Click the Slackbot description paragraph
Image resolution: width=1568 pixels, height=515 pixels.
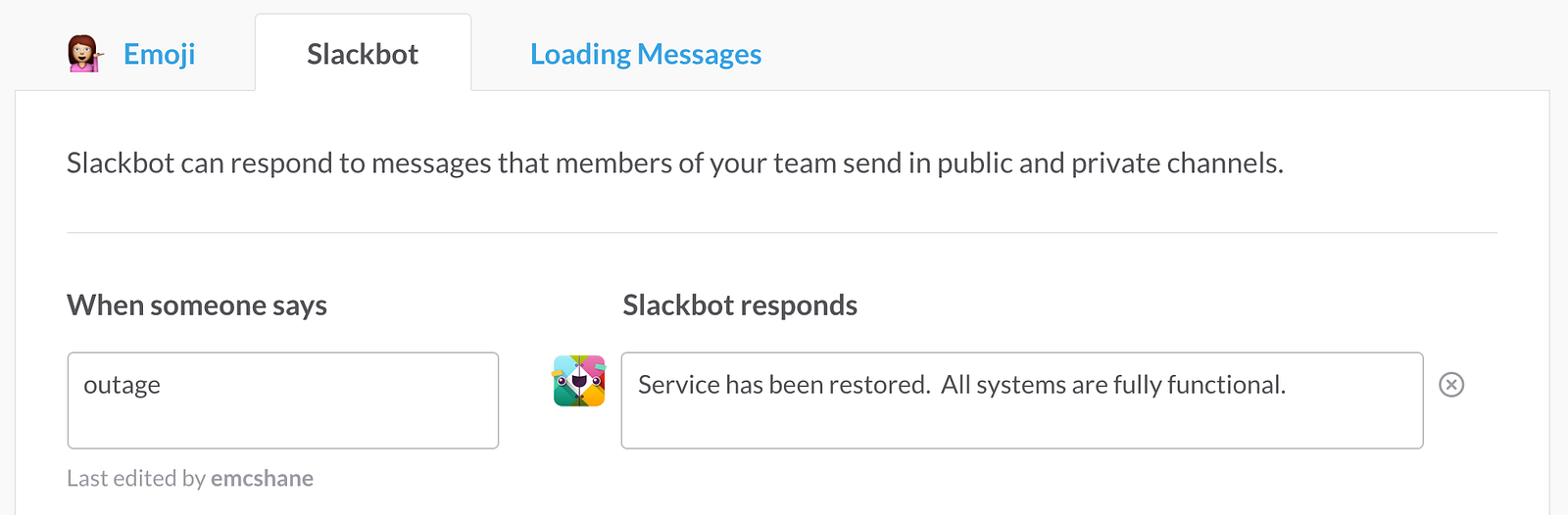(x=674, y=163)
